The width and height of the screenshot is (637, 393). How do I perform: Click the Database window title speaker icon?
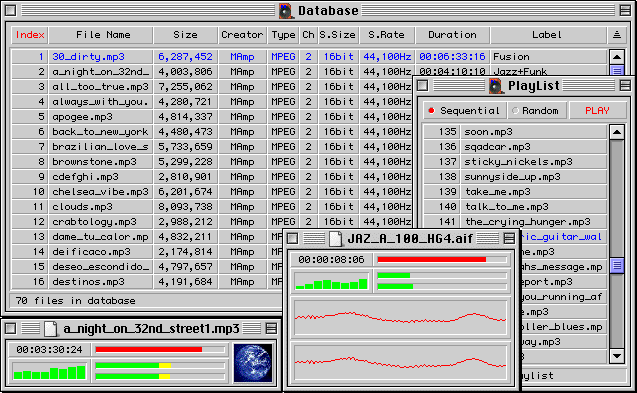point(286,11)
